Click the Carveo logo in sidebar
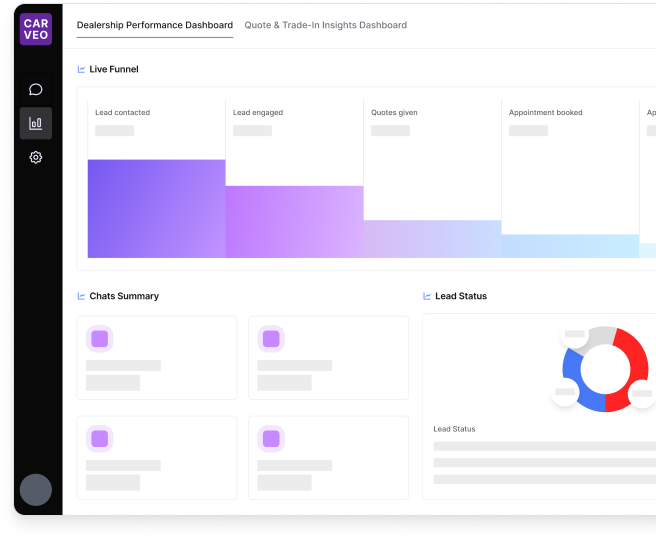The image size is (656, 539). (35, 29)
